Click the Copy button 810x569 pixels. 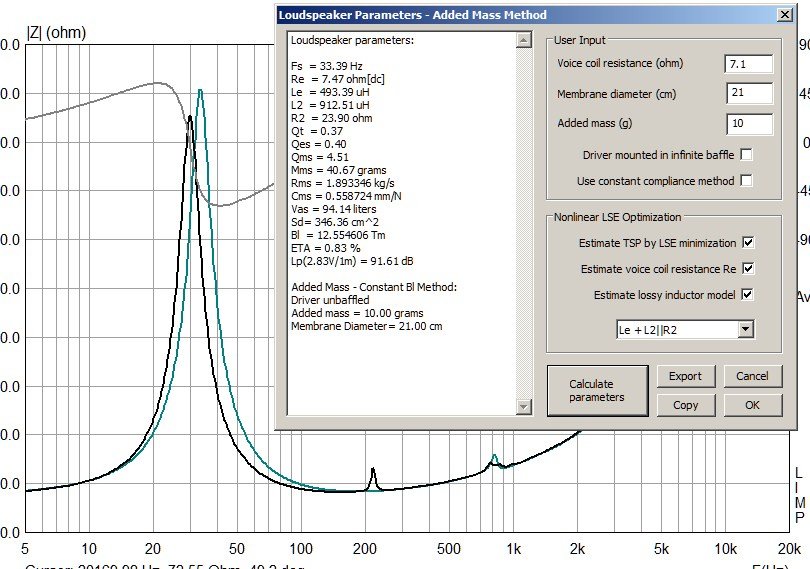click(x=686, y=405)
